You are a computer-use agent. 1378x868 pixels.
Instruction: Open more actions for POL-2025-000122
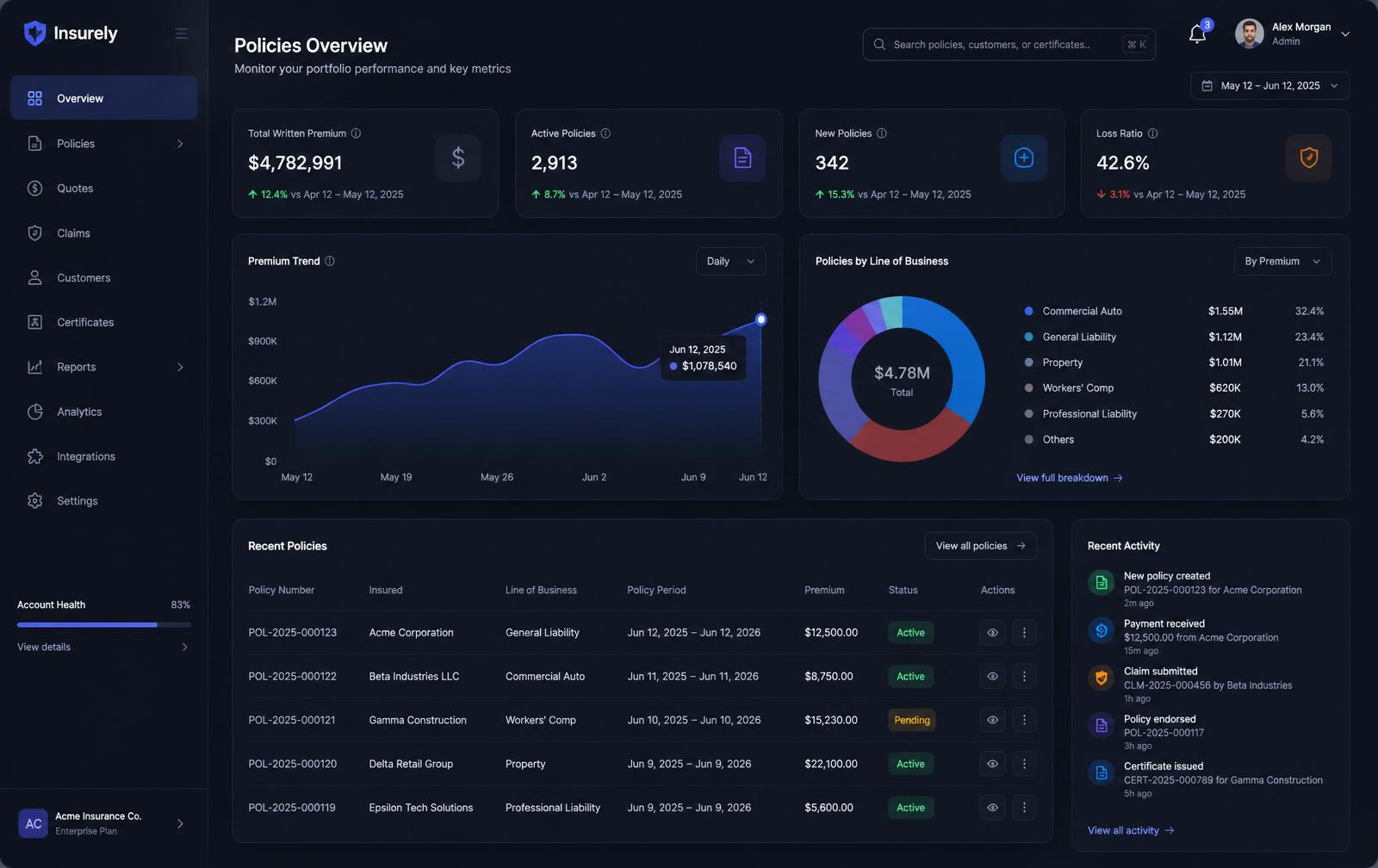[1024, 677]
